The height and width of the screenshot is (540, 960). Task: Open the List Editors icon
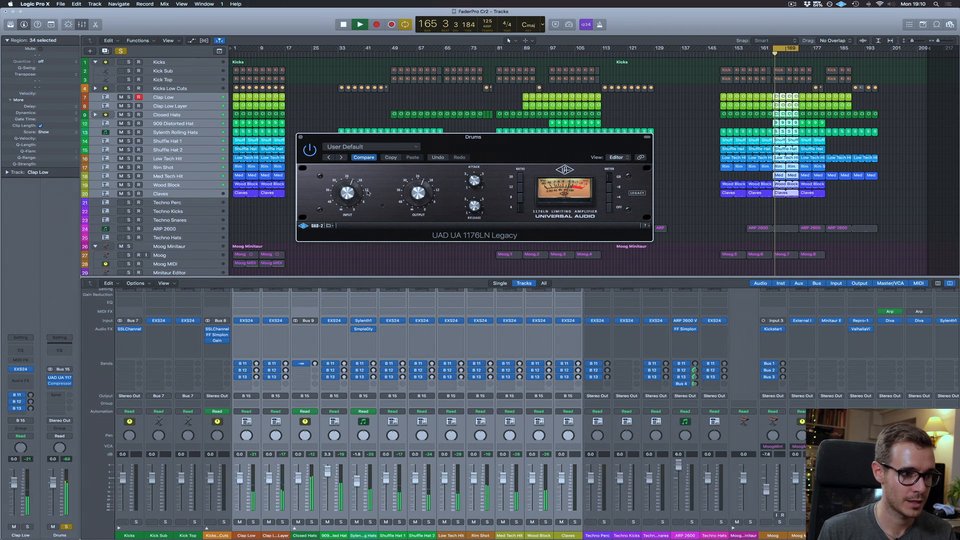tap(909, 24)
